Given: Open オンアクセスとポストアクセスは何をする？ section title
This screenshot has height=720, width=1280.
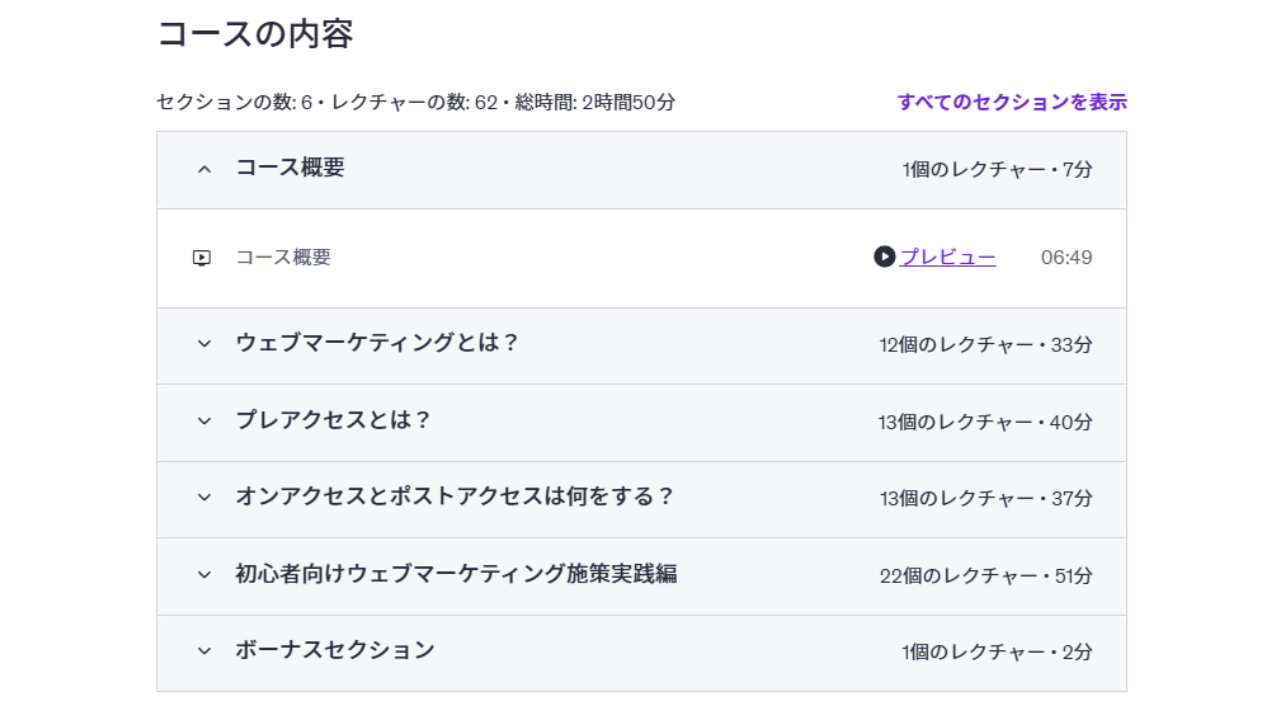Looking at the screenshot, I should point(455,496).
